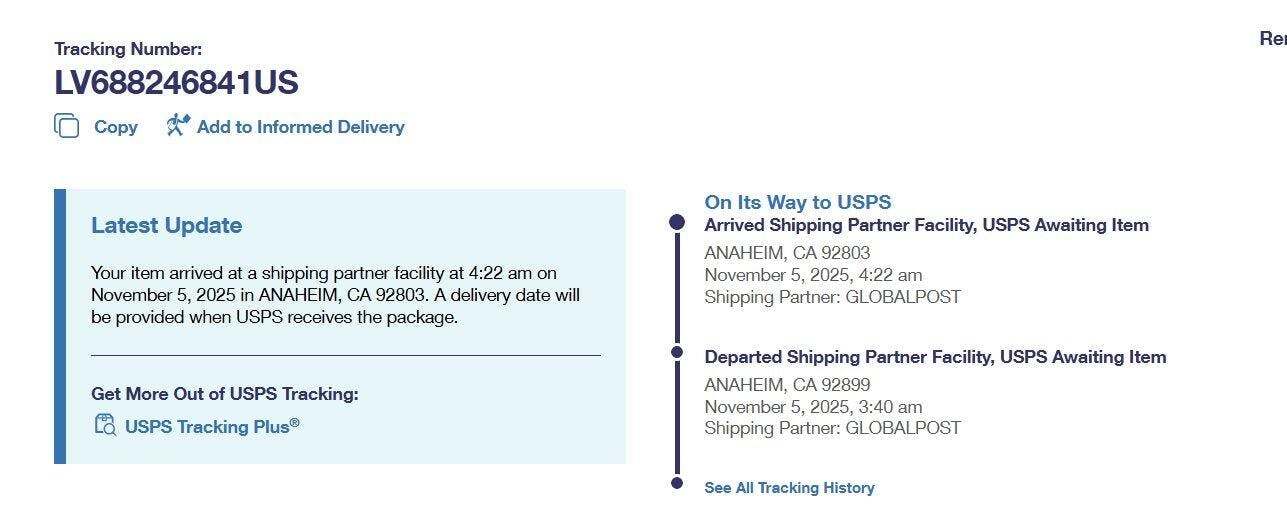Click the partially visible Remove link at top right
Image resolution: width=1287 pixels, height=517 pixels.
click(1272, 39)
